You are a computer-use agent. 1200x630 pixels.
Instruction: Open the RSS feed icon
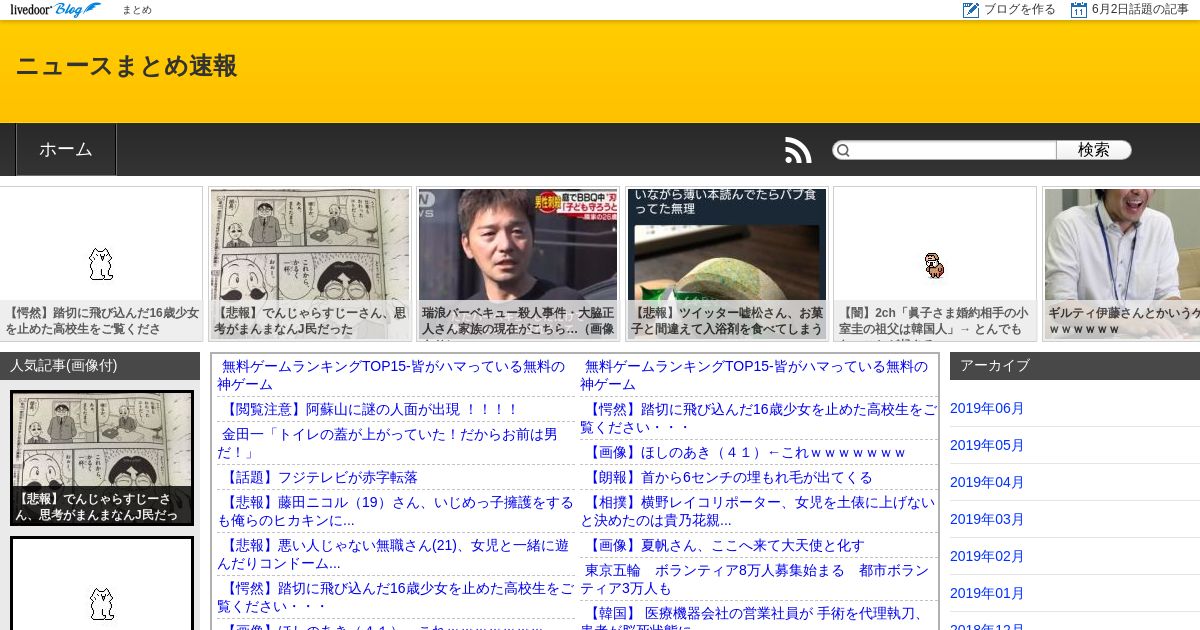pos(798,150)
